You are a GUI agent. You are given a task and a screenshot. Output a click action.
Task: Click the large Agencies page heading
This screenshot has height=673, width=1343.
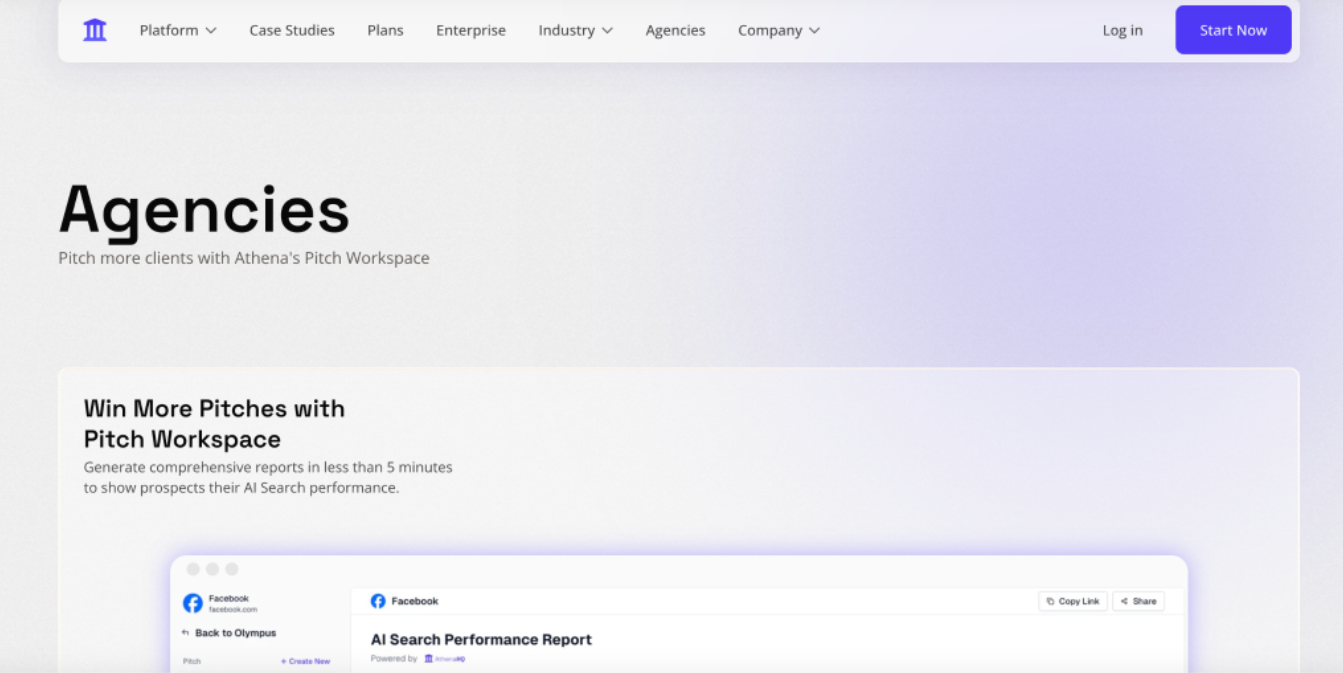tap(204, 211)
